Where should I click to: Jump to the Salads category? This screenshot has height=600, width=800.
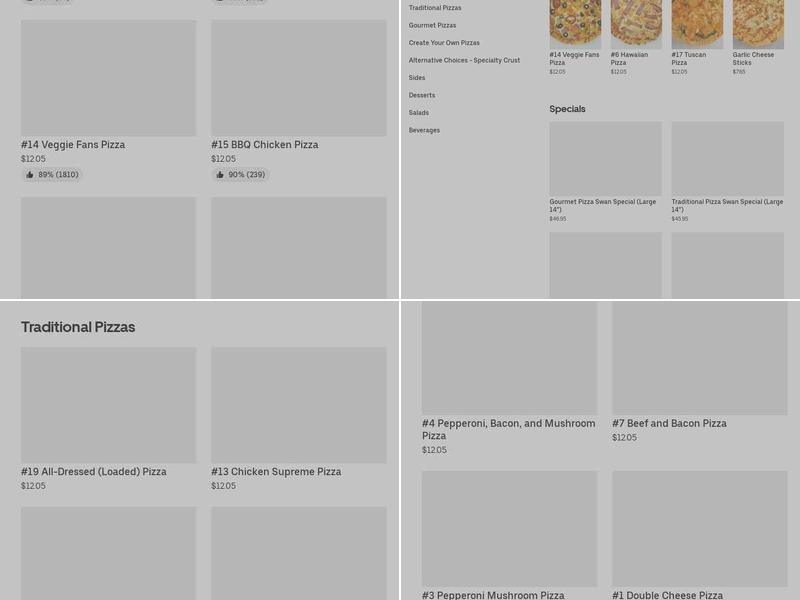pyautogui.click(x=419, y=113)
